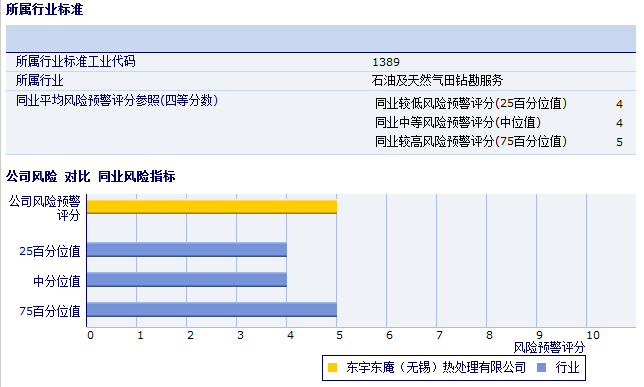Select the 中分位值 blue bar

pyautogui.click(x=186, y=279)
